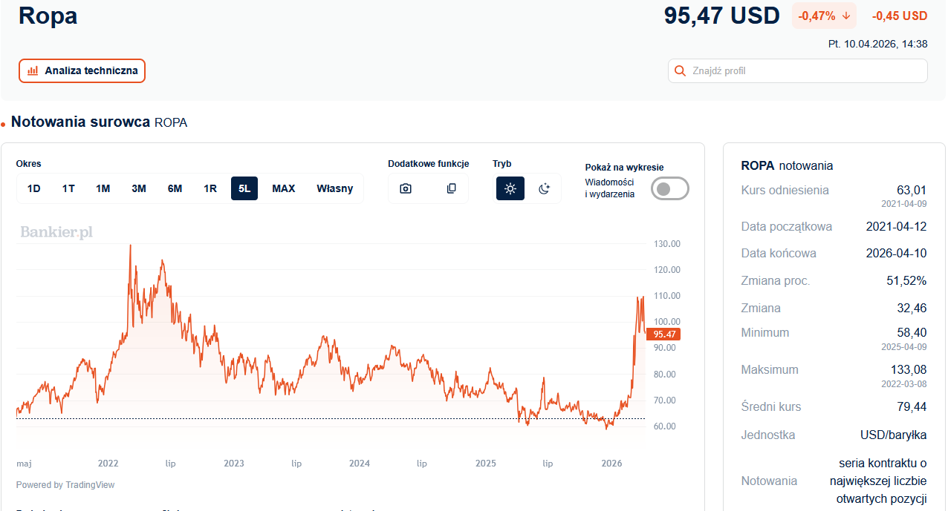The width and height of the screenshot is (948, 511).
Task: Focus the Znajdź profil search field
Action: coord(798,71)
